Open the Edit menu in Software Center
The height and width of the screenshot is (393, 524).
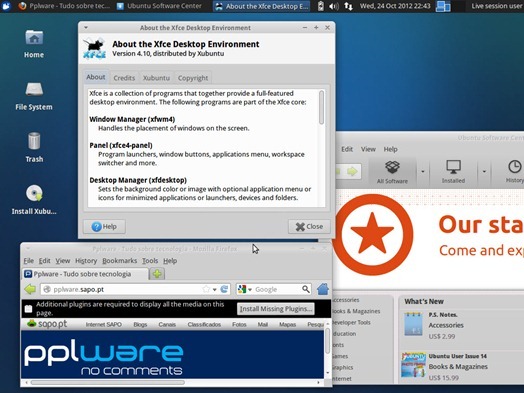pyautogui.click(x=347, y=149)
